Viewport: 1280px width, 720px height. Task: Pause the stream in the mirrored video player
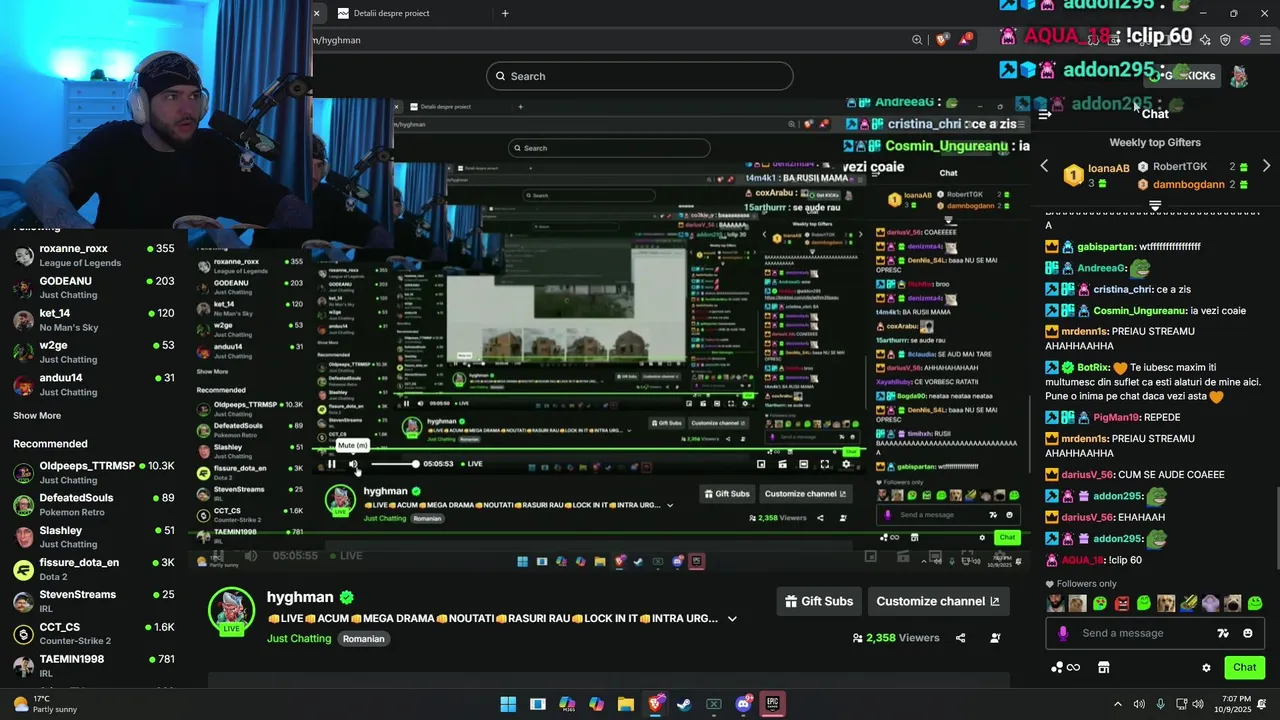point(331,464)
